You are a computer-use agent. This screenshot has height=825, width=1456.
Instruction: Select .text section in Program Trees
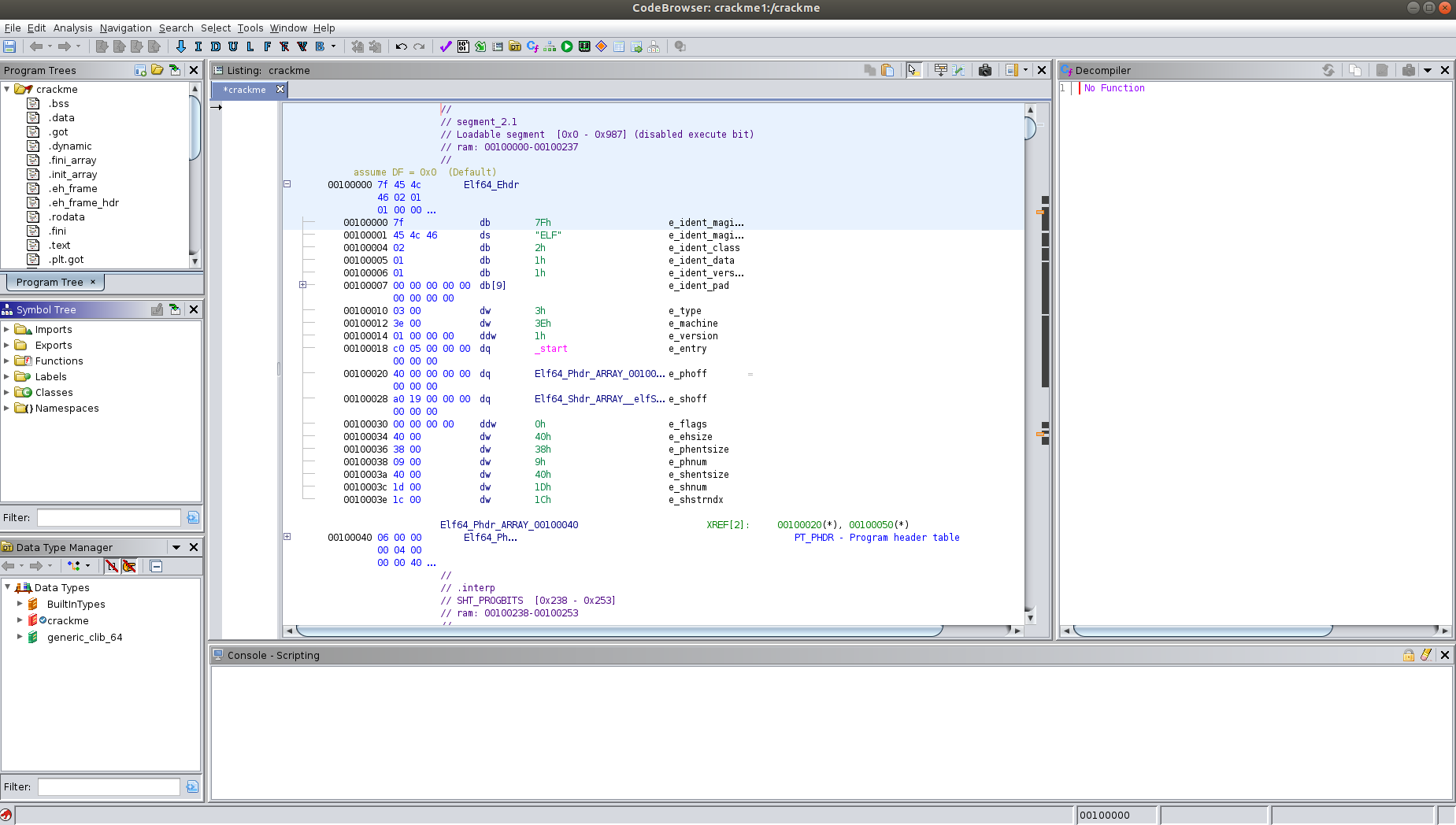pyautogui.click(x=59, y=245)
